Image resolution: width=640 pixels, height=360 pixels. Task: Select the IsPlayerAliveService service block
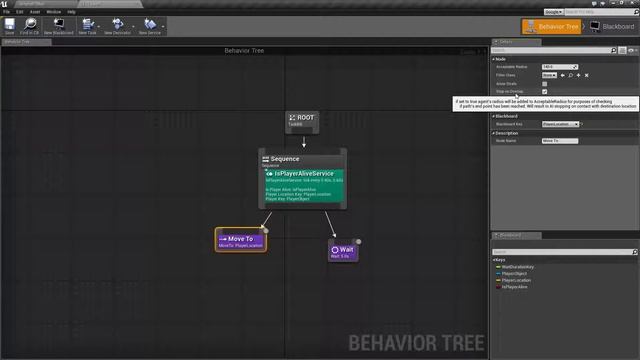tap(304, 186)
